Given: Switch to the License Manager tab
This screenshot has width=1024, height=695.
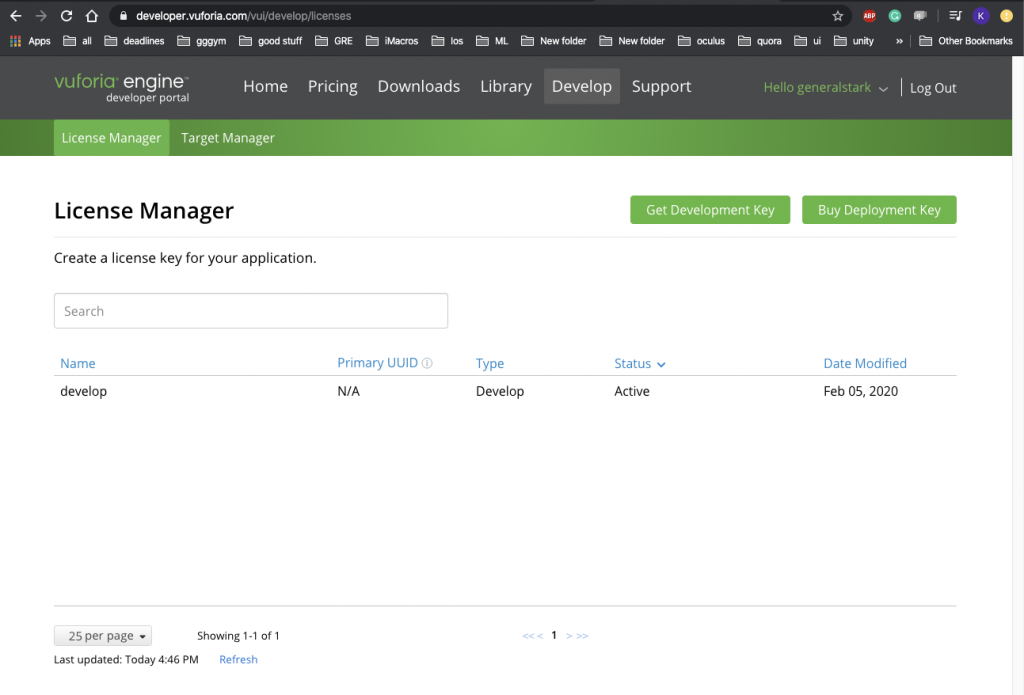Looking at the screenshot, I should tap(112, 138).
